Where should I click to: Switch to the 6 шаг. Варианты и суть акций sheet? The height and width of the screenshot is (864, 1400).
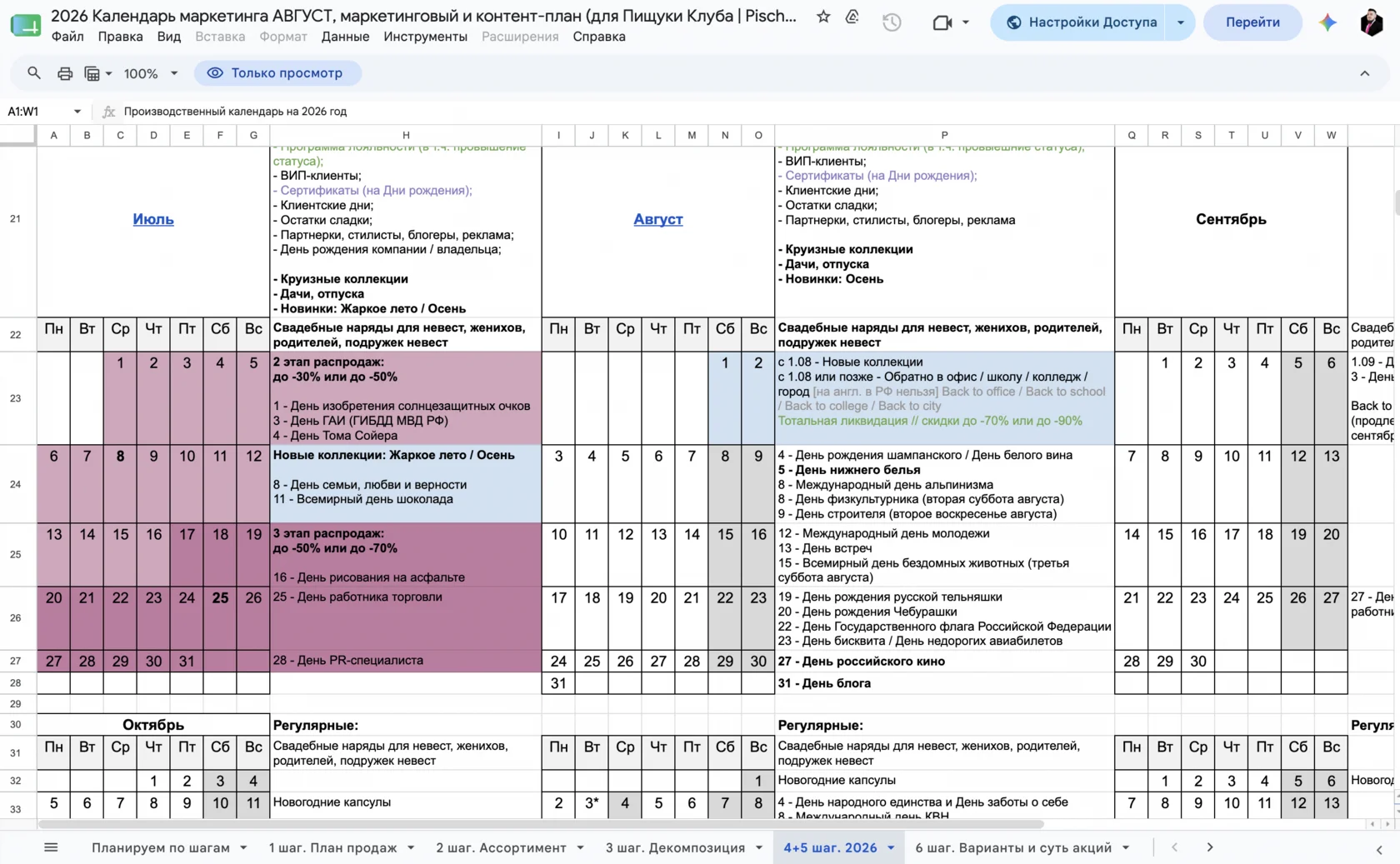click(1013, 847)
